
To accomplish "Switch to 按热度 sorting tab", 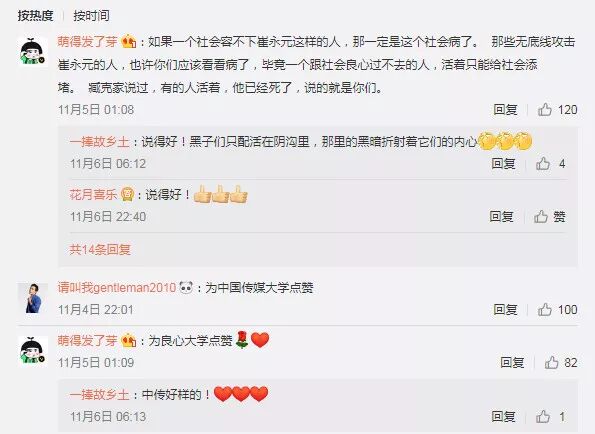I will click(x=35, y=16).
